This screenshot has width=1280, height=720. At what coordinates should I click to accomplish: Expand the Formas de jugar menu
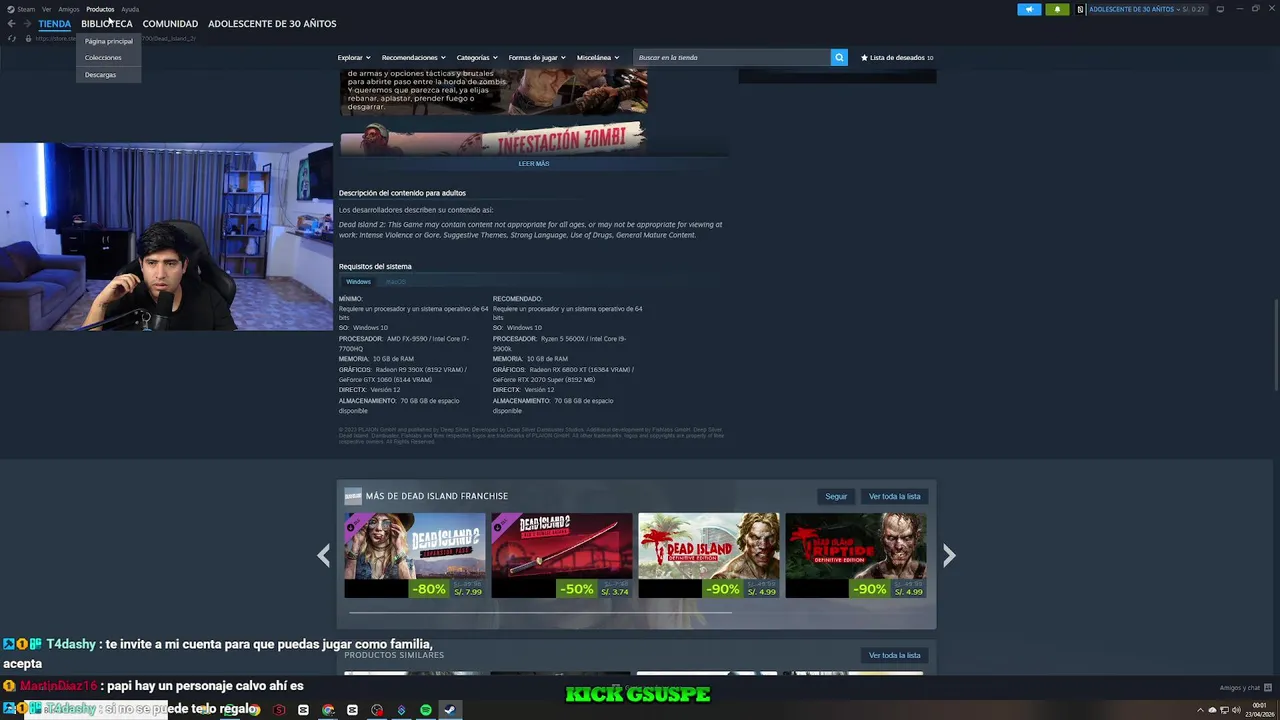coord(537,57)
